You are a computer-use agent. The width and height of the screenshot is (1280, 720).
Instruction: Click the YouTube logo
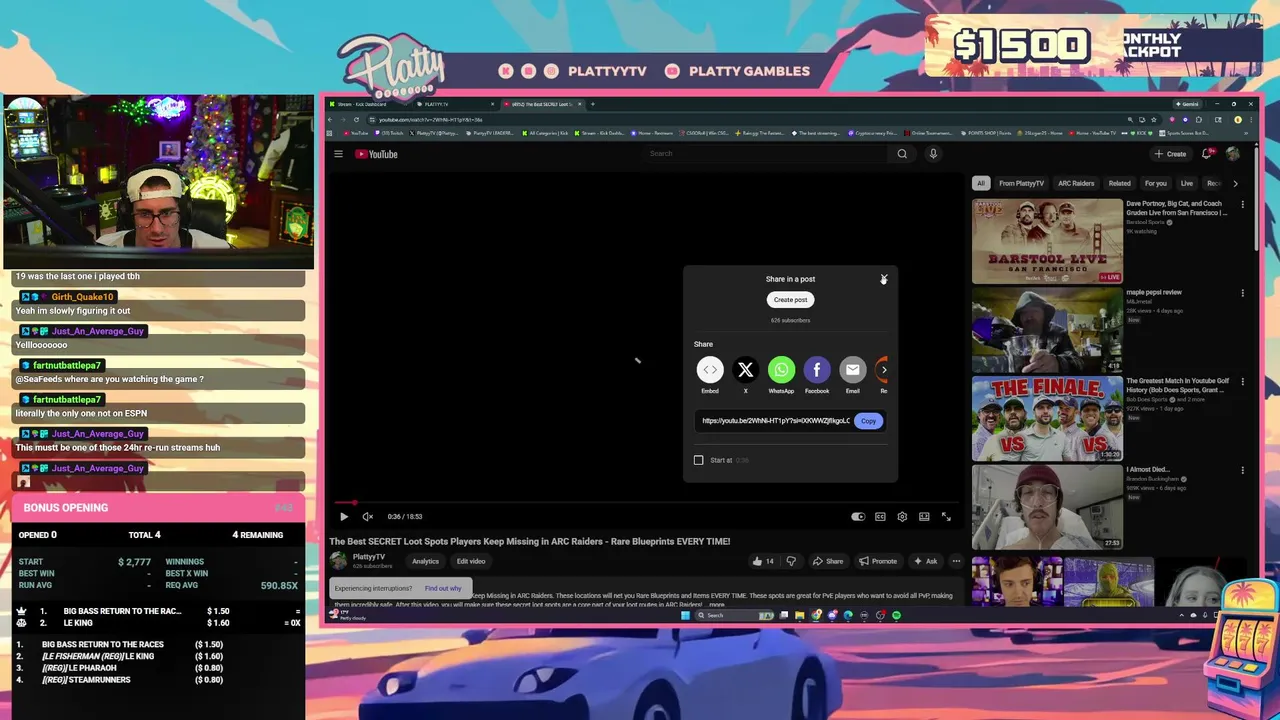pos(377,154)
